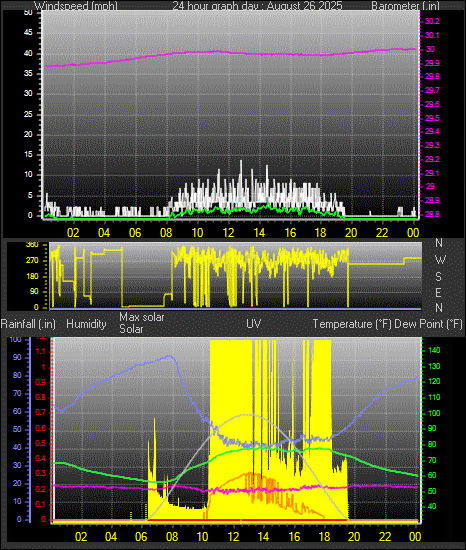
Task: Click the 0.9 rainfall axis value
Action: [41, 382]
